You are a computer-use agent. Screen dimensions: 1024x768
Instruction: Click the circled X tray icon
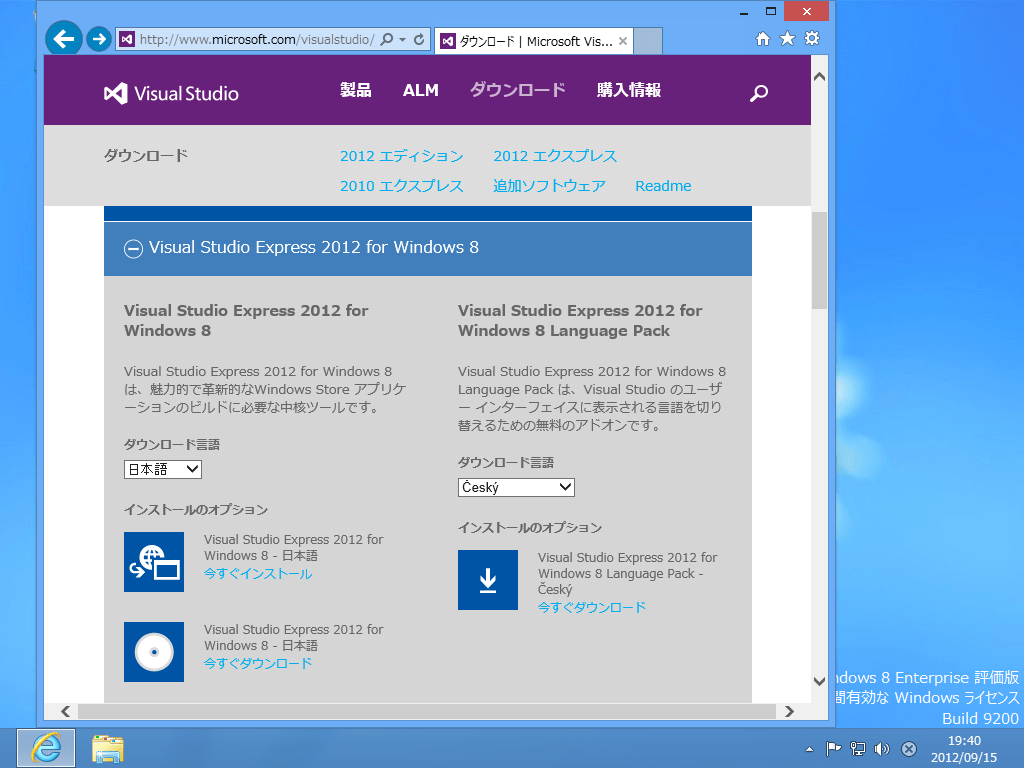pyautogui.click(x=908, y=749)
